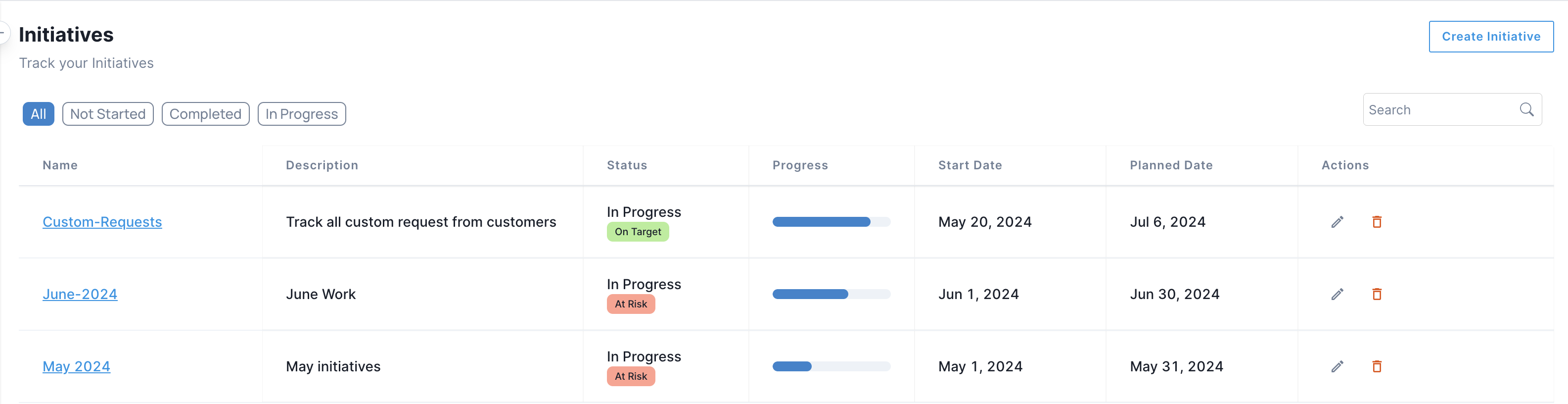Go to the May 2024 initiative
Viewport: 1568px width, 404px height.
tap(76, 366)
